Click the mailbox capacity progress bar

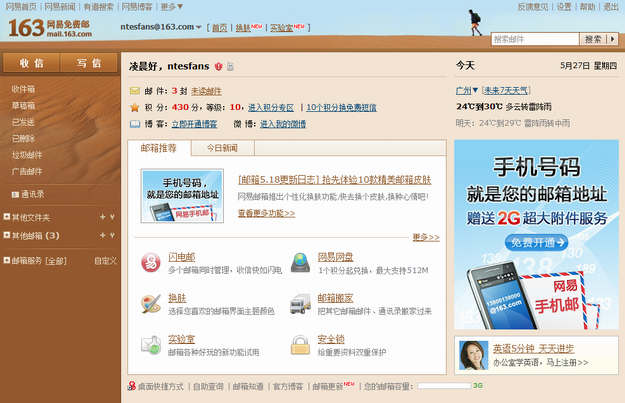point(444,385)
